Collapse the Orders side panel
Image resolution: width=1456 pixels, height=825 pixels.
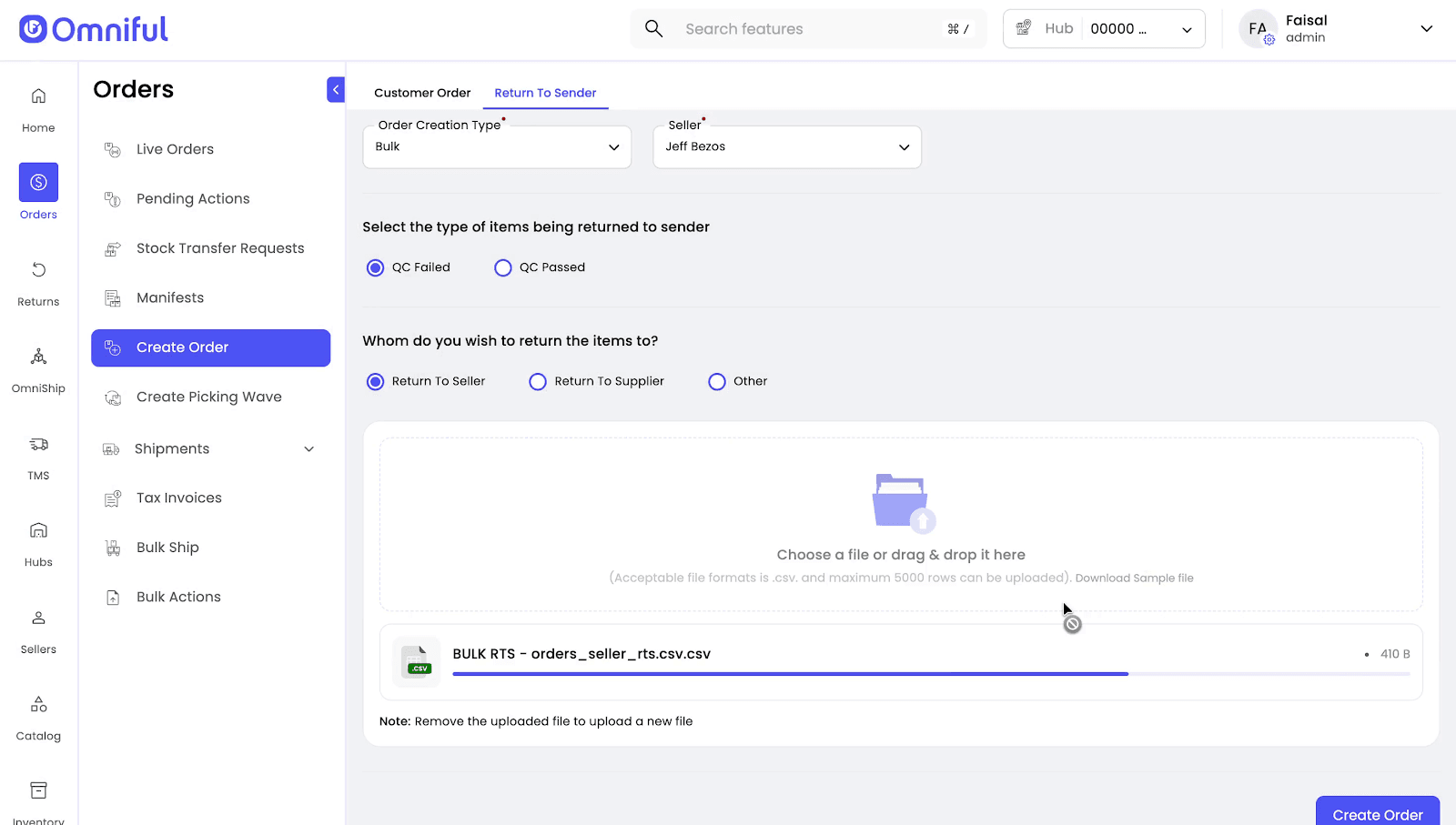pyautogui.click(x=336, y=89)
